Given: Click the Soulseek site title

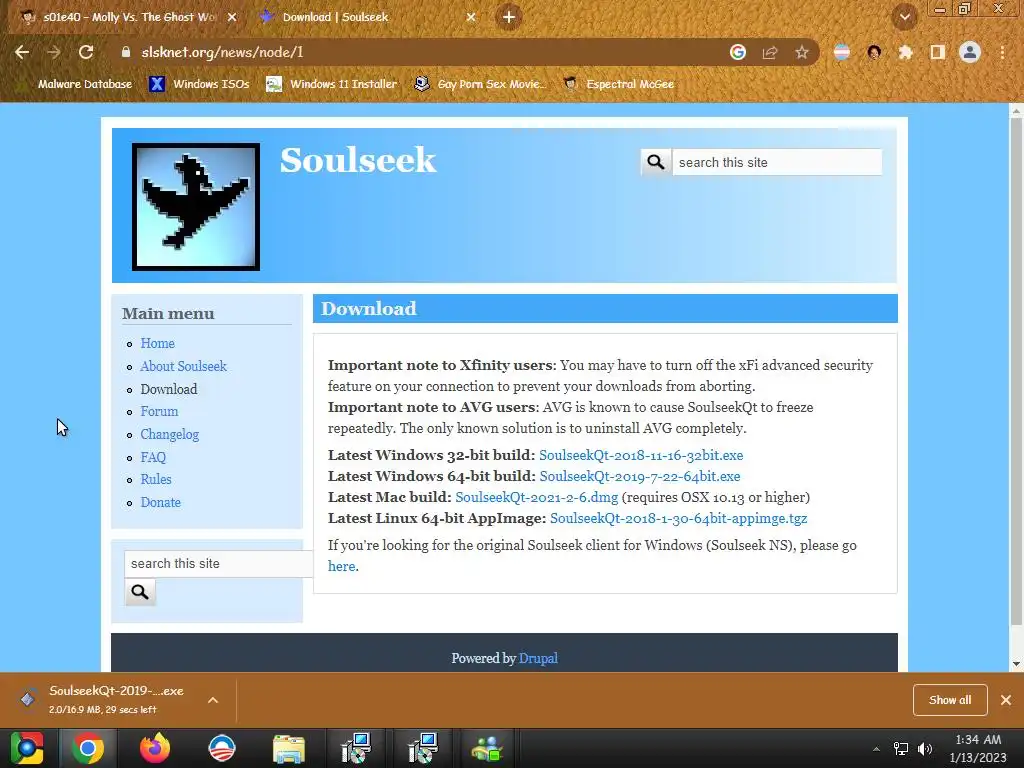Looking at the screenshot, I should click(358, 161).
